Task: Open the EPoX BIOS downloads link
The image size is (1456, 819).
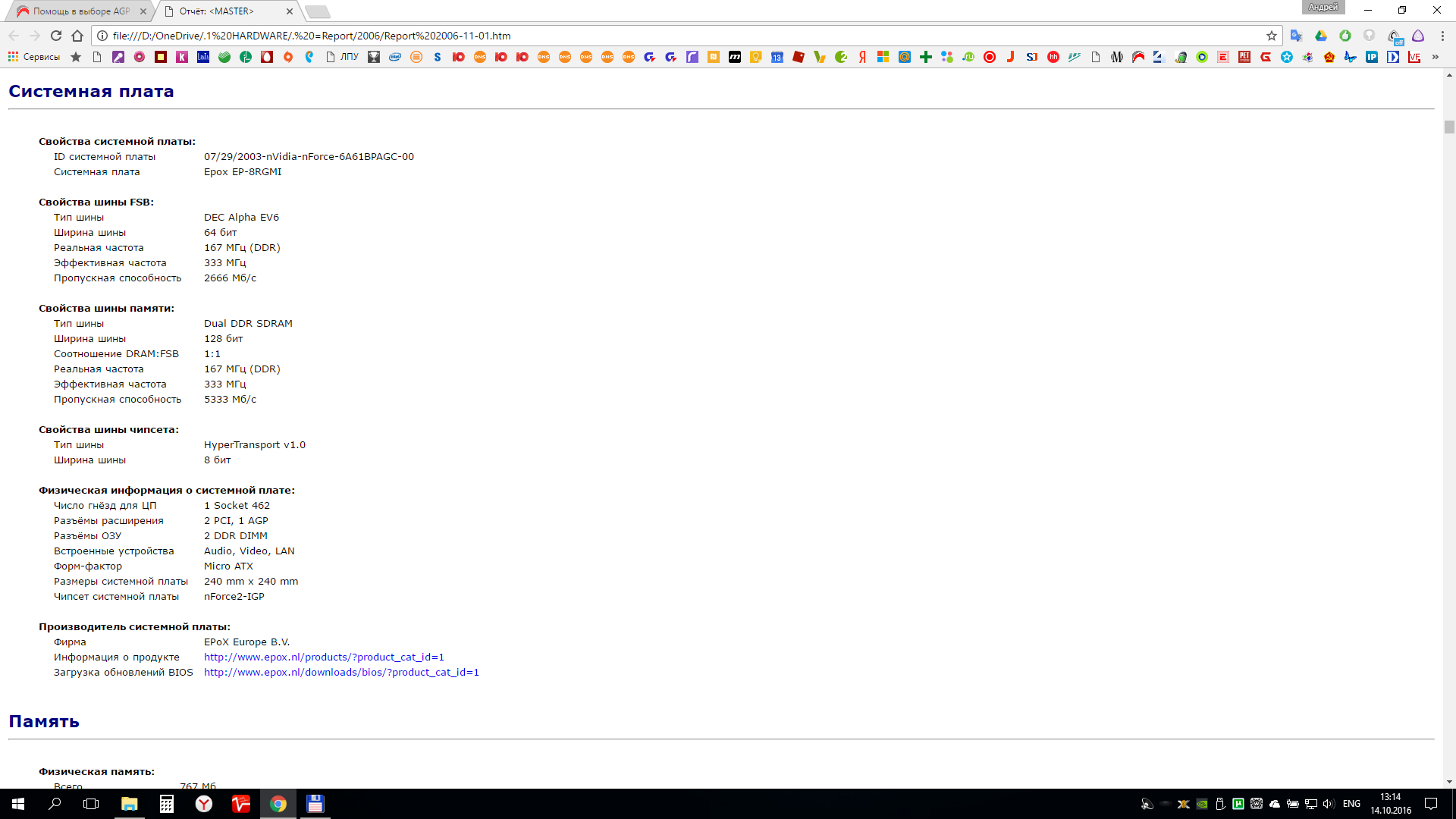Action: tap(341, 673)
